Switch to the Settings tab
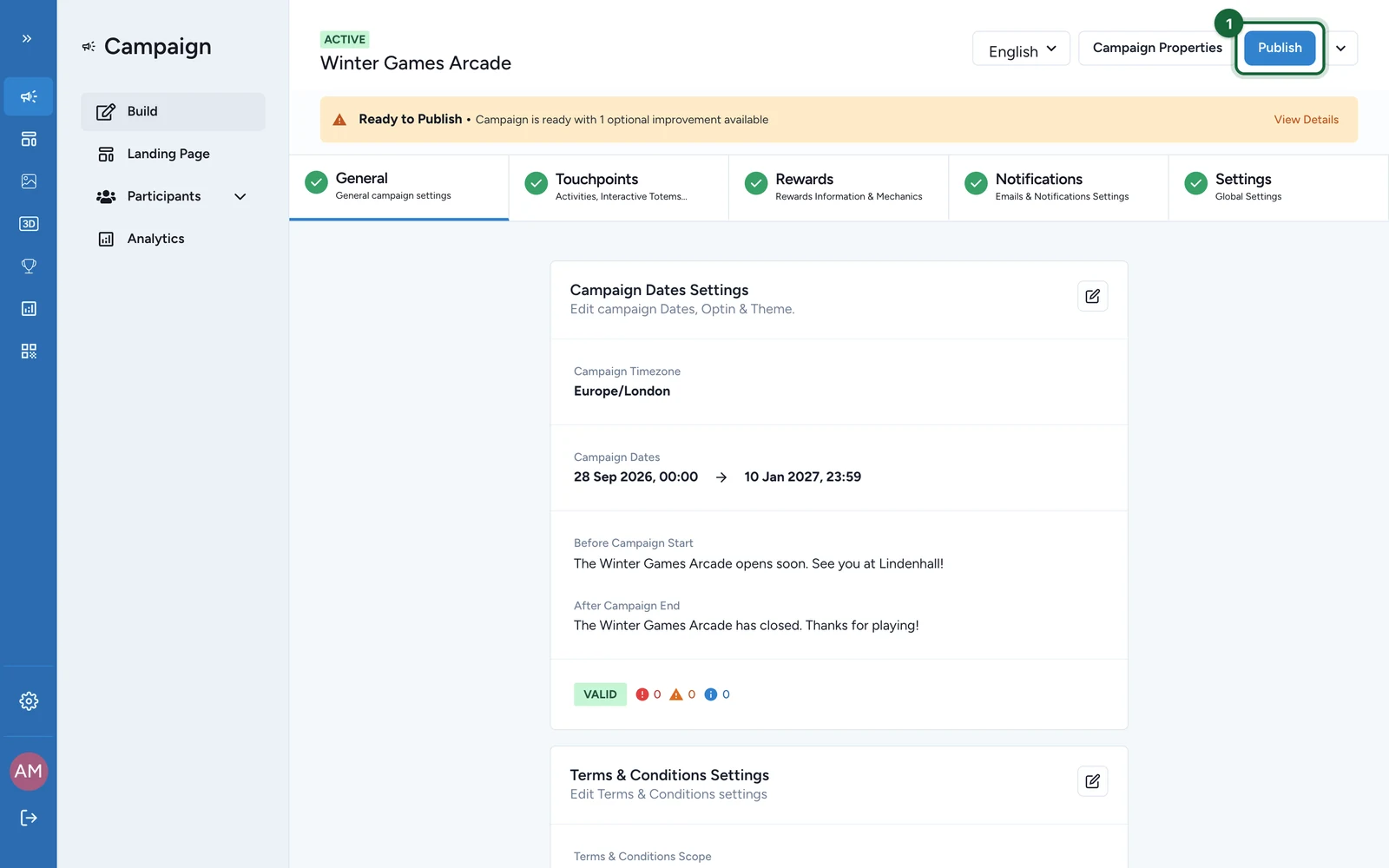 (x=1278, y=187)
